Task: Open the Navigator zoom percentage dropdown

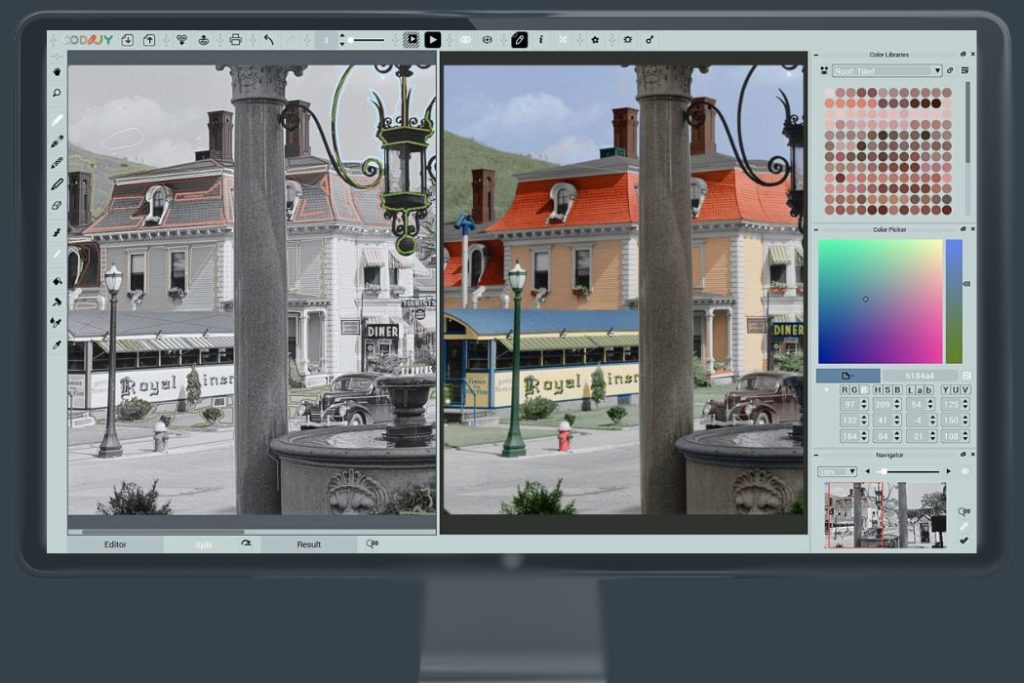Action: 836,471
